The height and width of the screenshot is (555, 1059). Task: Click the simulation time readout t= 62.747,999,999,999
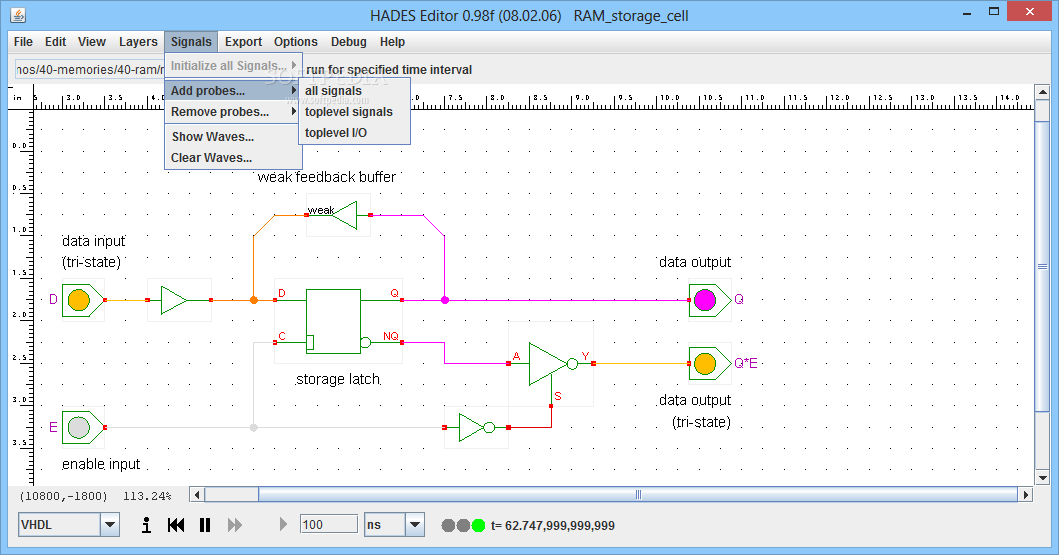tap(552, 525)
